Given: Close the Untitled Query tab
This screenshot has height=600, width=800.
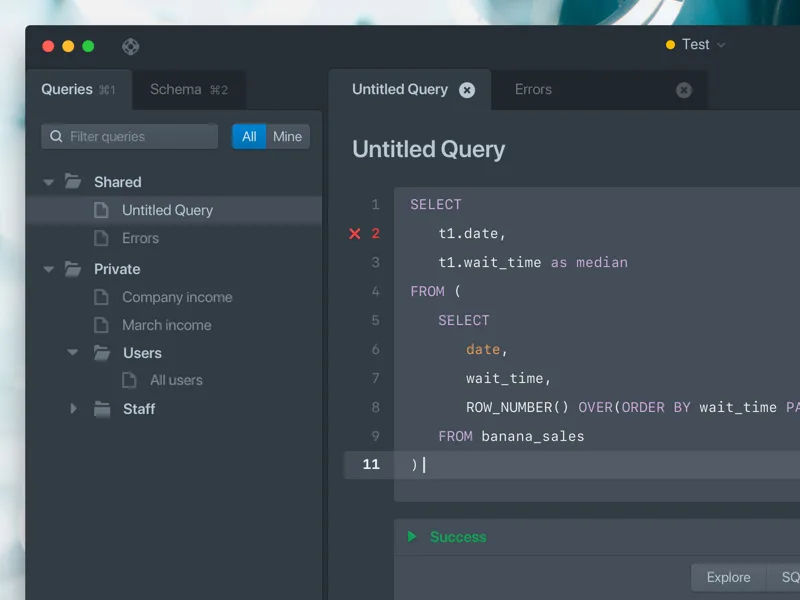Looking at the screenshot, I should [467, 90].
